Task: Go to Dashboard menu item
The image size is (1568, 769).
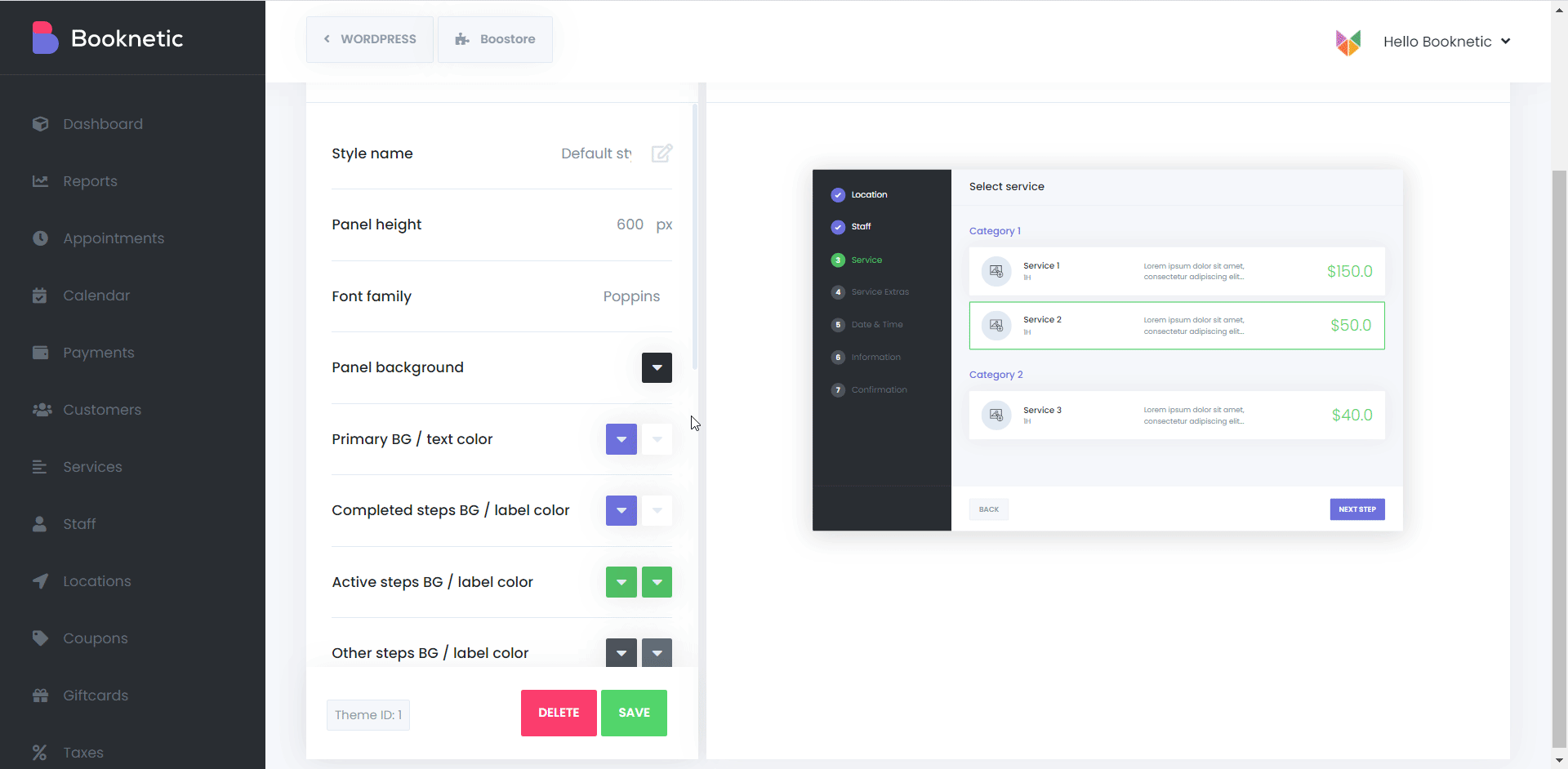Action: click(x=103, y=124)
